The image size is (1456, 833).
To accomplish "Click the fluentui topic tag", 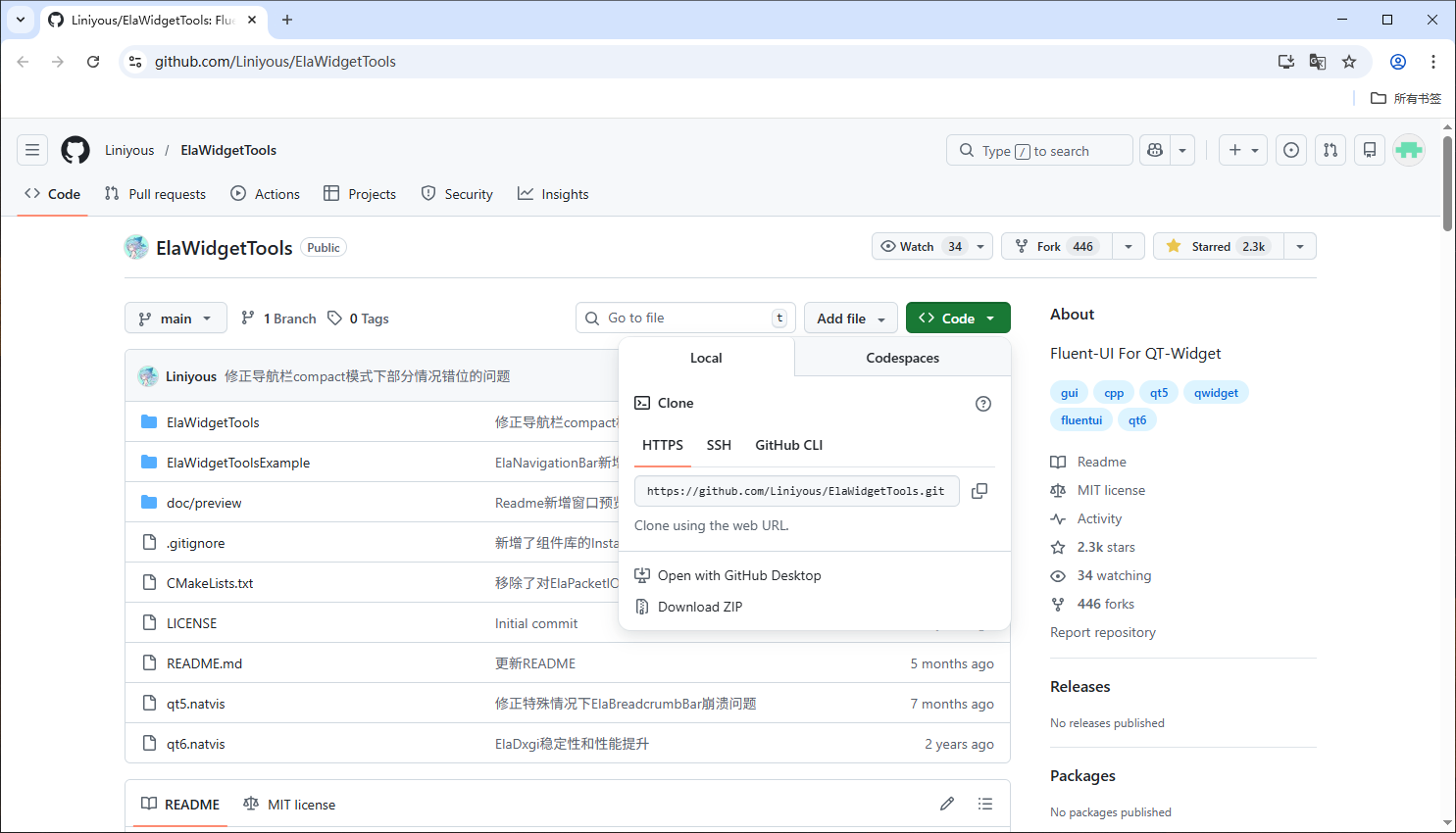I will pyautogui.click(x=1081, y=420).
